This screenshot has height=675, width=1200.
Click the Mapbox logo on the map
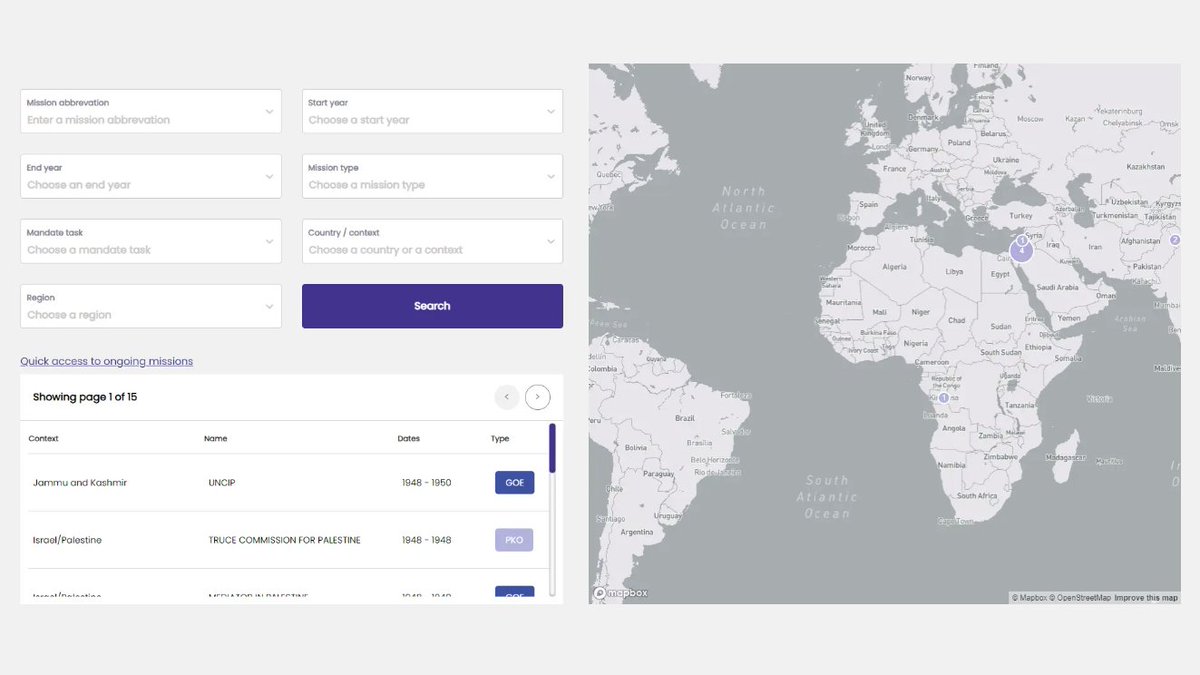tap(621, 593)
